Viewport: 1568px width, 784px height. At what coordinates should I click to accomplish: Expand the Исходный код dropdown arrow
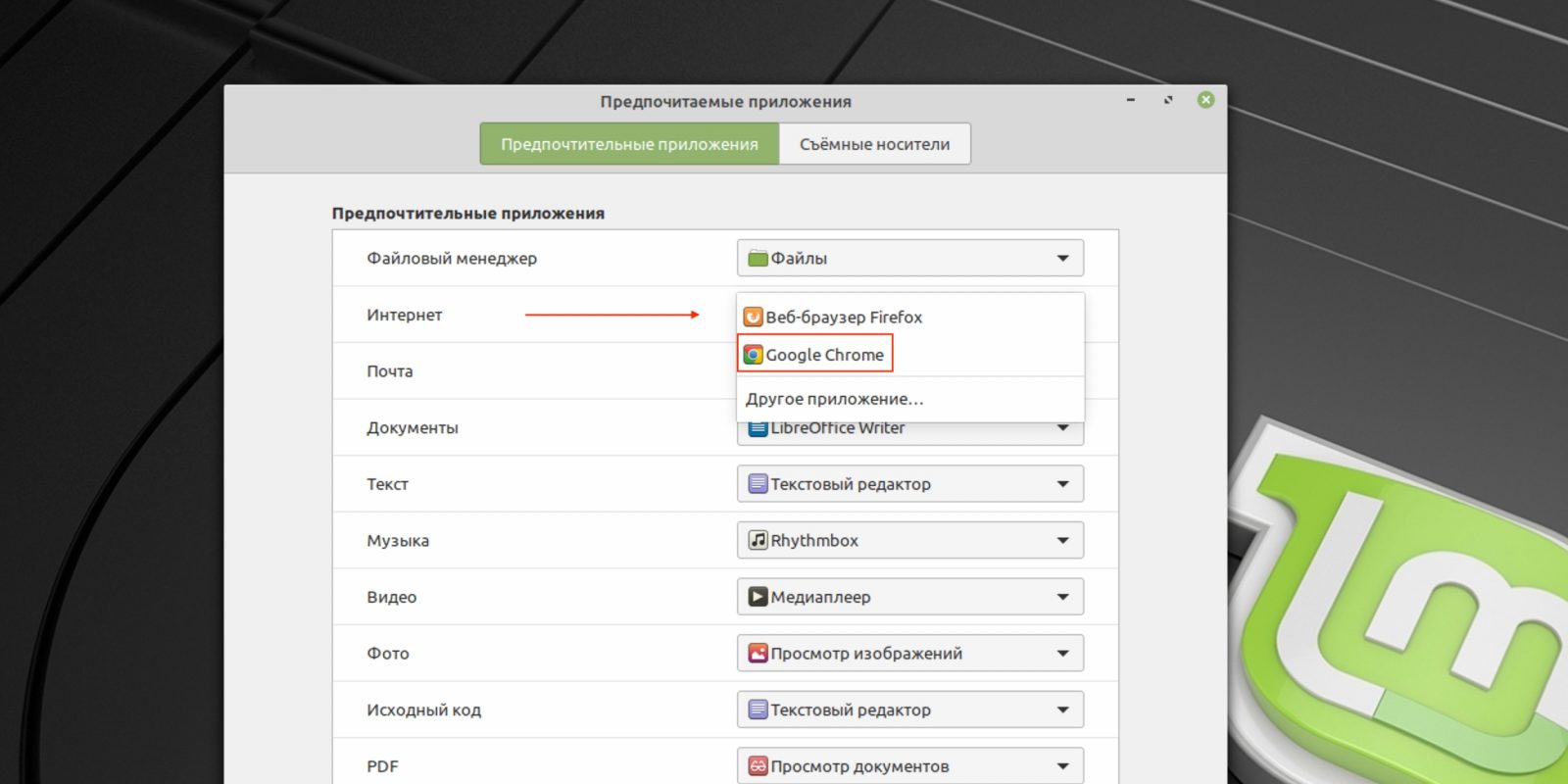(x=1062, y=710)
